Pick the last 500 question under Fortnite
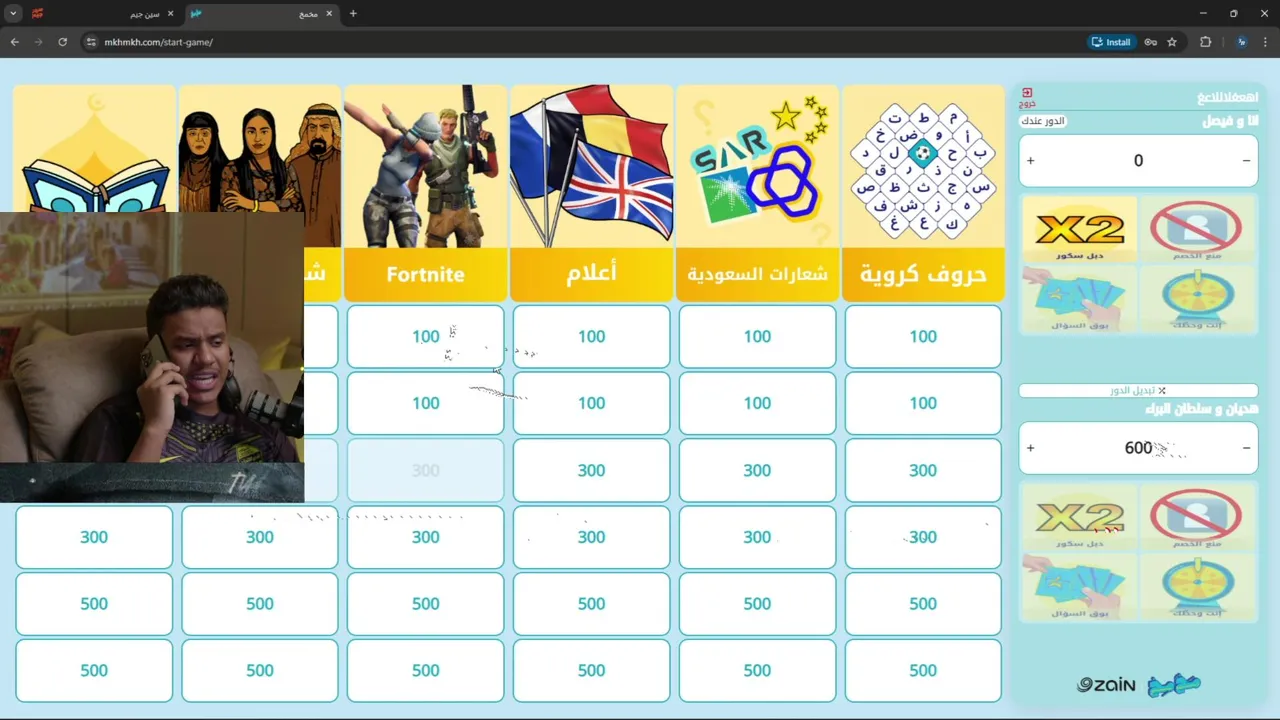The width and height of the screenshot is (1280, 720). point(425,670)
